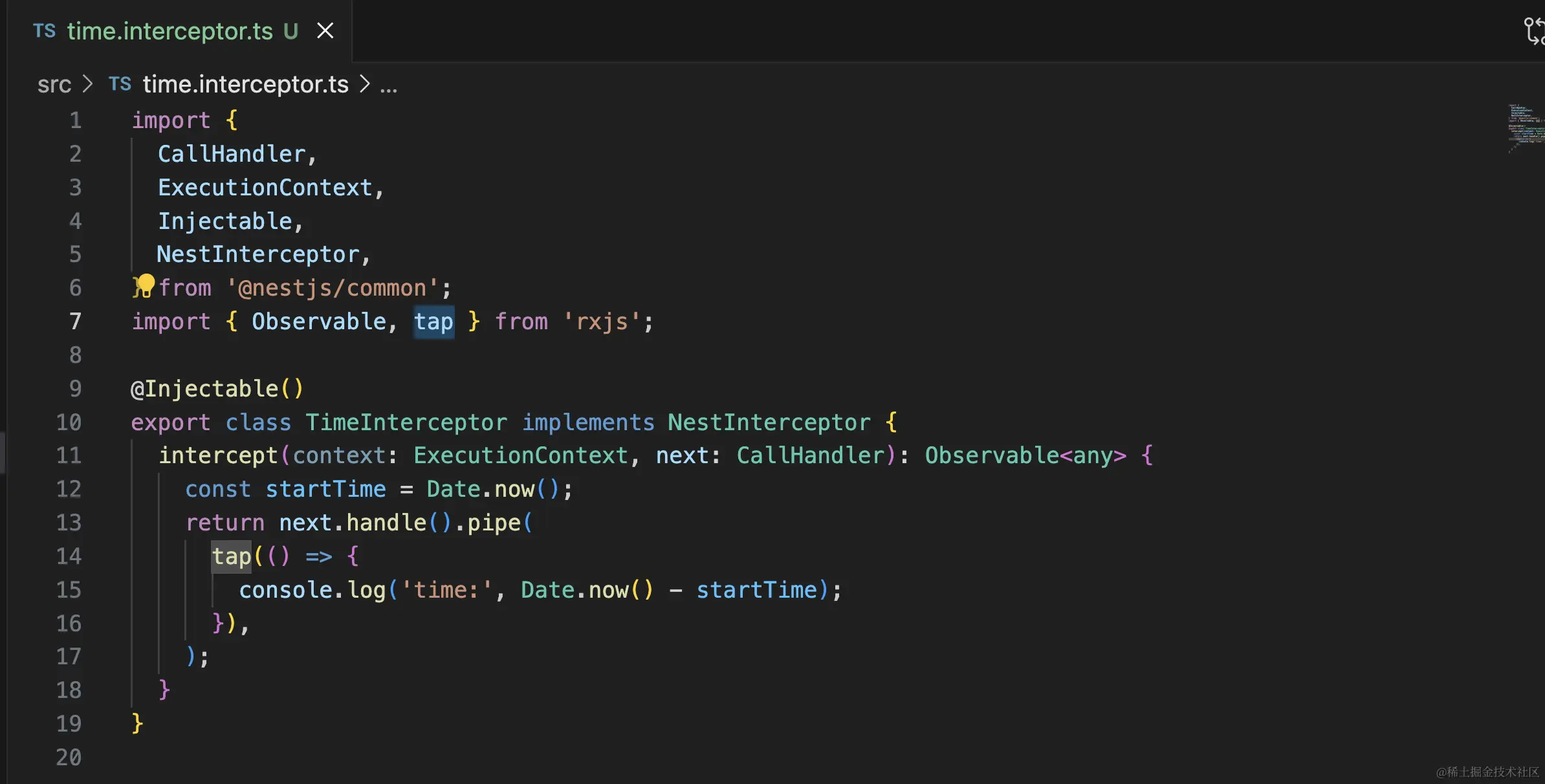Screen dimensions: 1545x784
Task: Click the 'export' keyword on line 10
Action: [x=171, y=422]
